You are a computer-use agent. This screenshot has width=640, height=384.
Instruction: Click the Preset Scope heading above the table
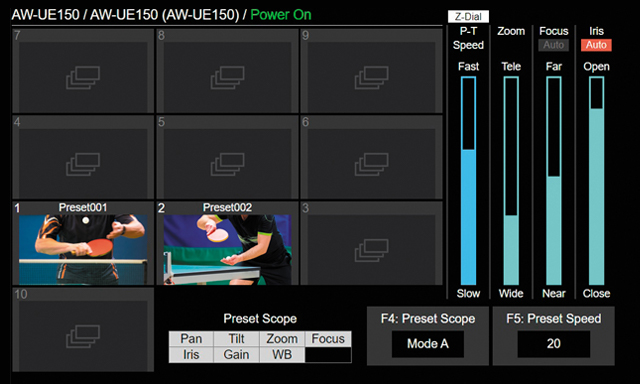pyautogui.click(x=260, y=319)
